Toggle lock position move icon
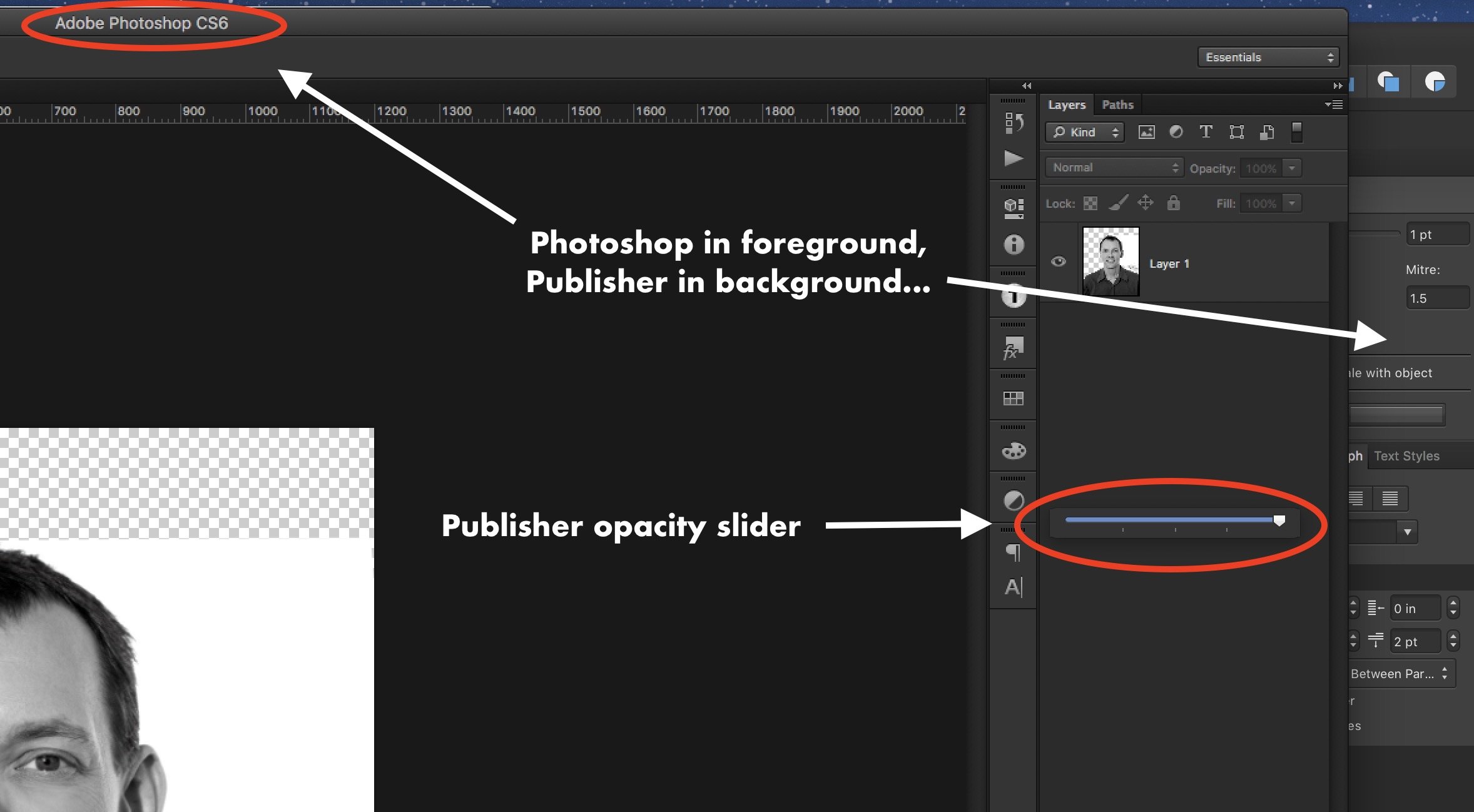 coord(1146,203)
